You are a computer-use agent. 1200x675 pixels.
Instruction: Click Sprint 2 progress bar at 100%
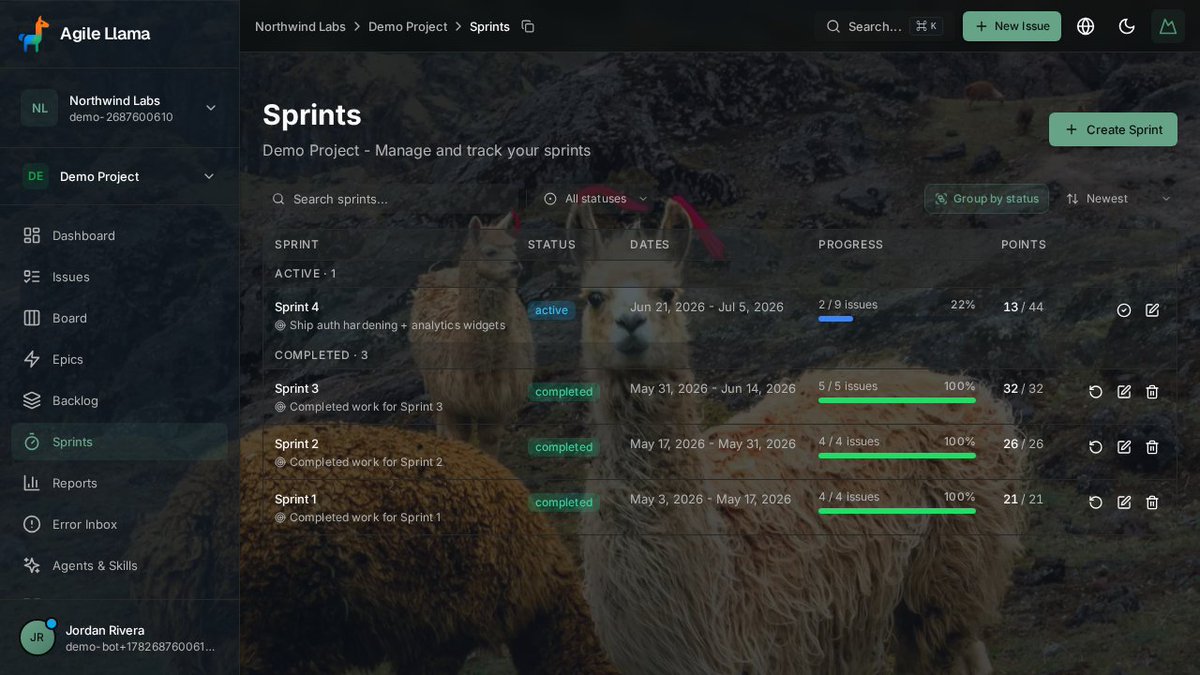coord(897,456)
